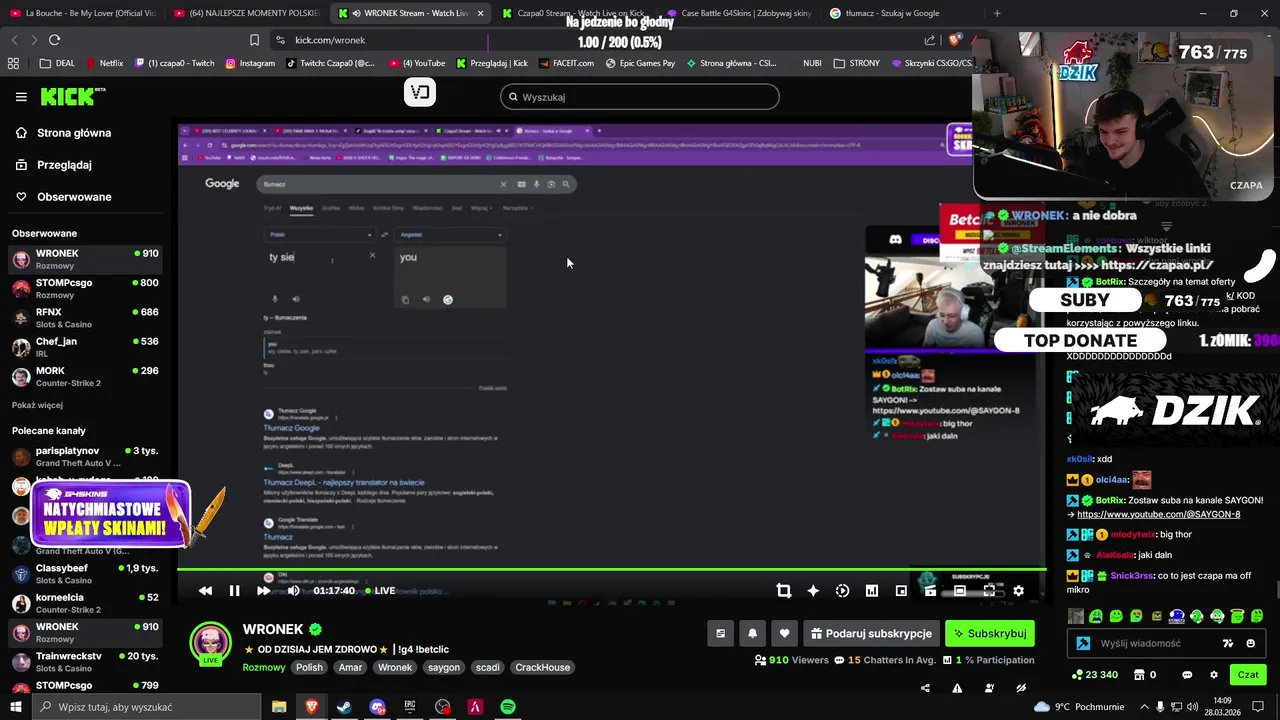Open Netflix bookmark
Viewport: 1280px width, 720px height.
104,63
